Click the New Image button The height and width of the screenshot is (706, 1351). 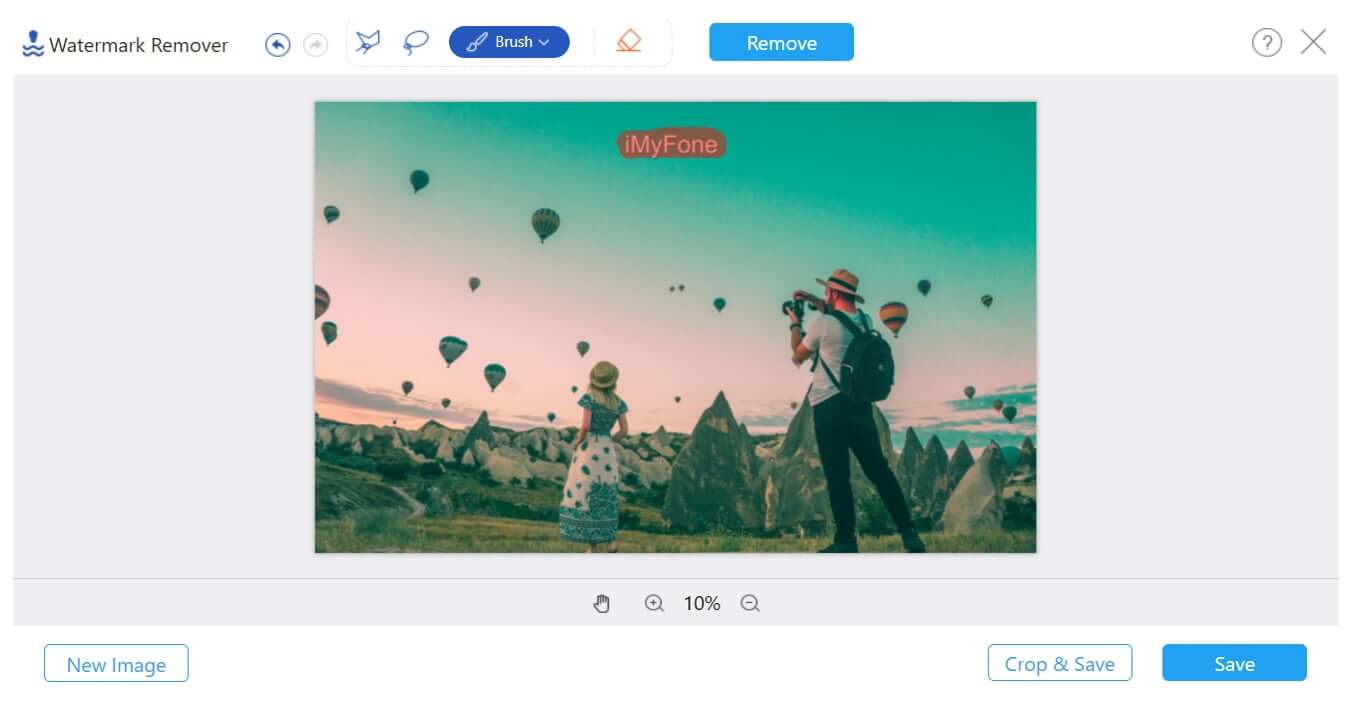tap(116, 663)
